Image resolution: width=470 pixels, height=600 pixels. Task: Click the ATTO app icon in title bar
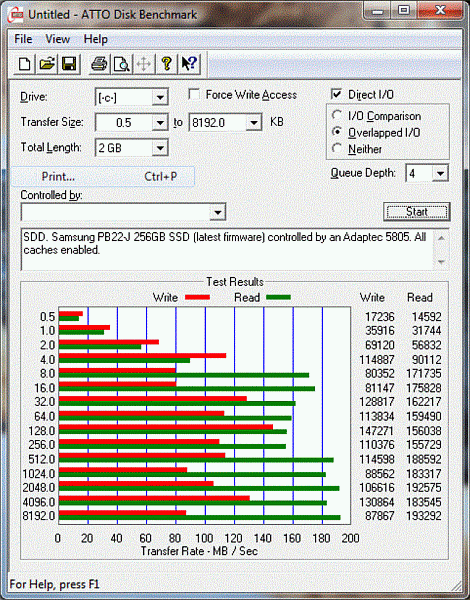click(16, 15)
